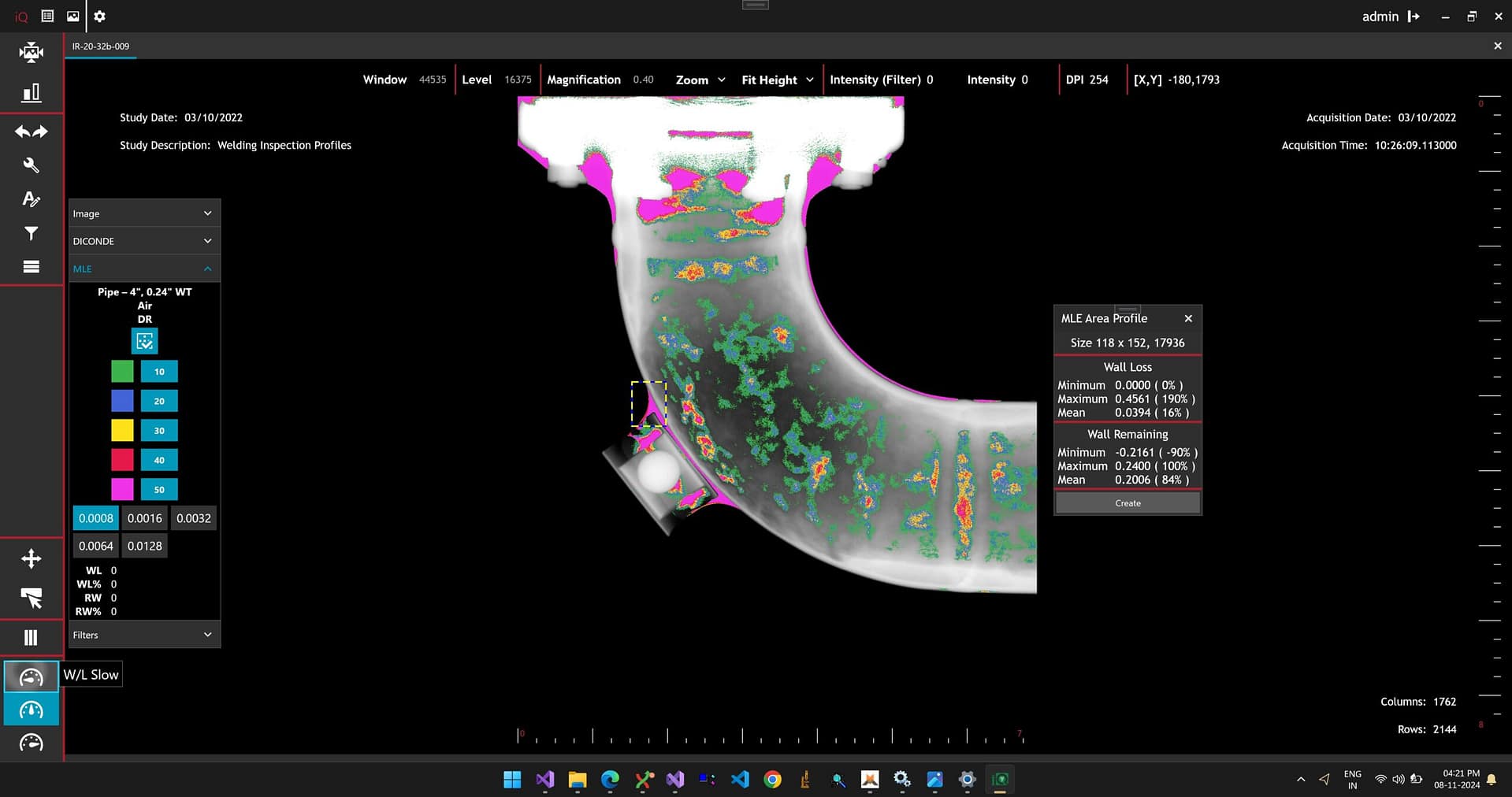Open the Zoom menu in toolbar

pos(700,80)
